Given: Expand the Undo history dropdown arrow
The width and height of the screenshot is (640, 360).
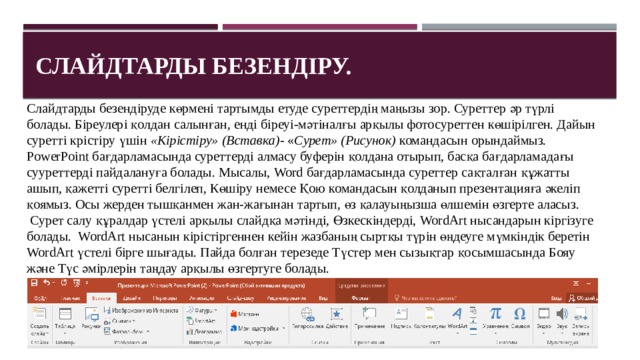Looking at the screenshot, I should 54,283.
